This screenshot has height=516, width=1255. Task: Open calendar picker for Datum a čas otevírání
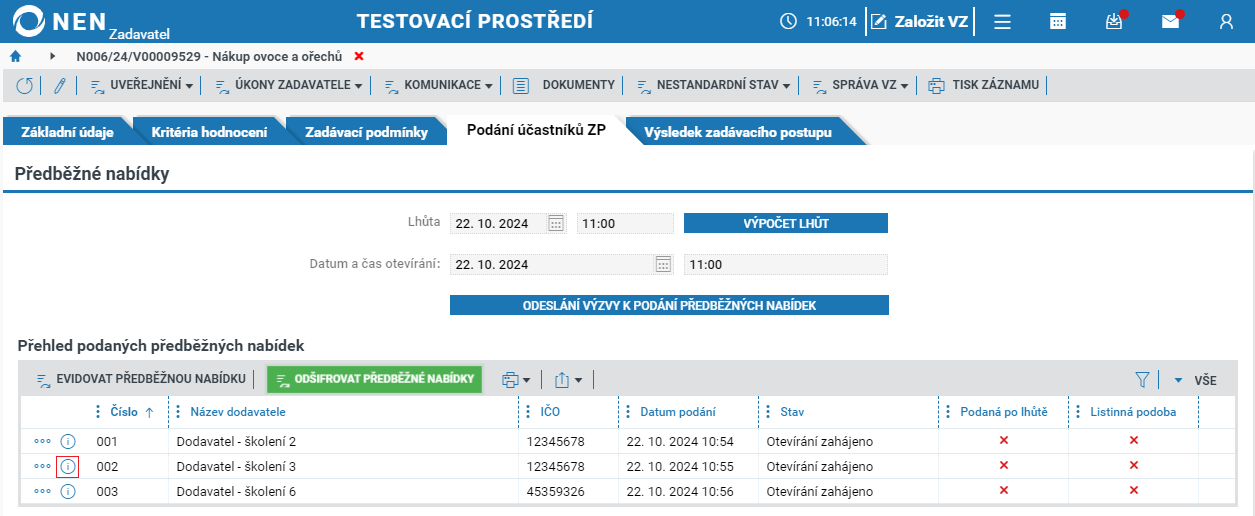point(663,265)
